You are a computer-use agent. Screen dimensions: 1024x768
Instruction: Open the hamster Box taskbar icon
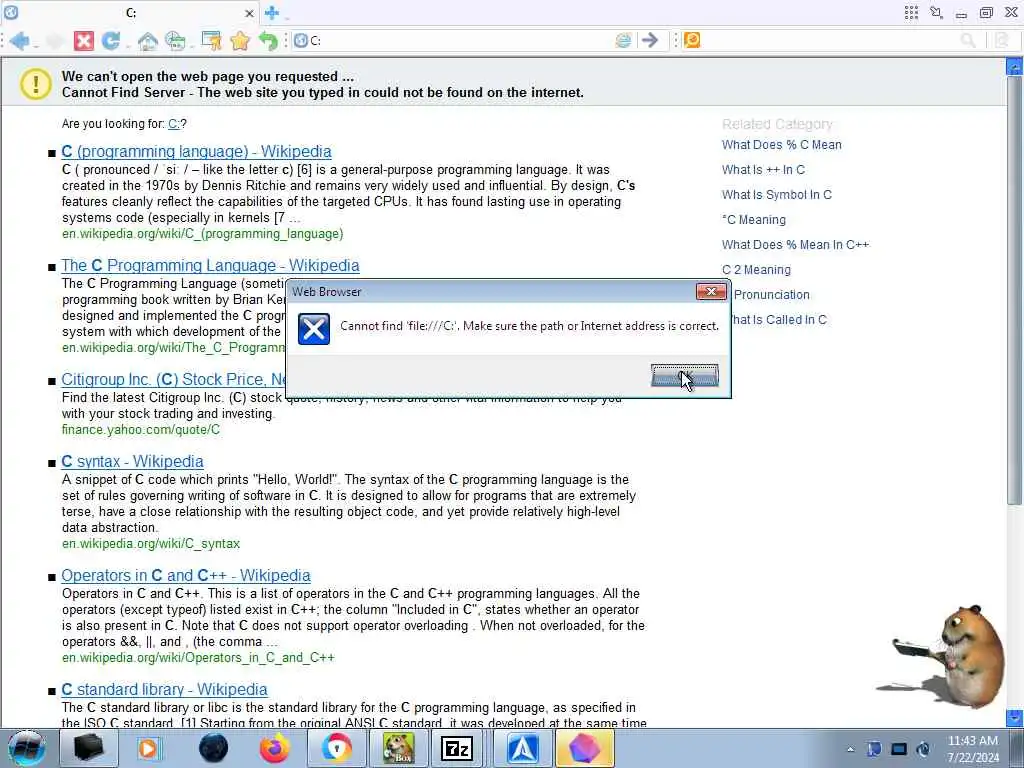[398, 748]
